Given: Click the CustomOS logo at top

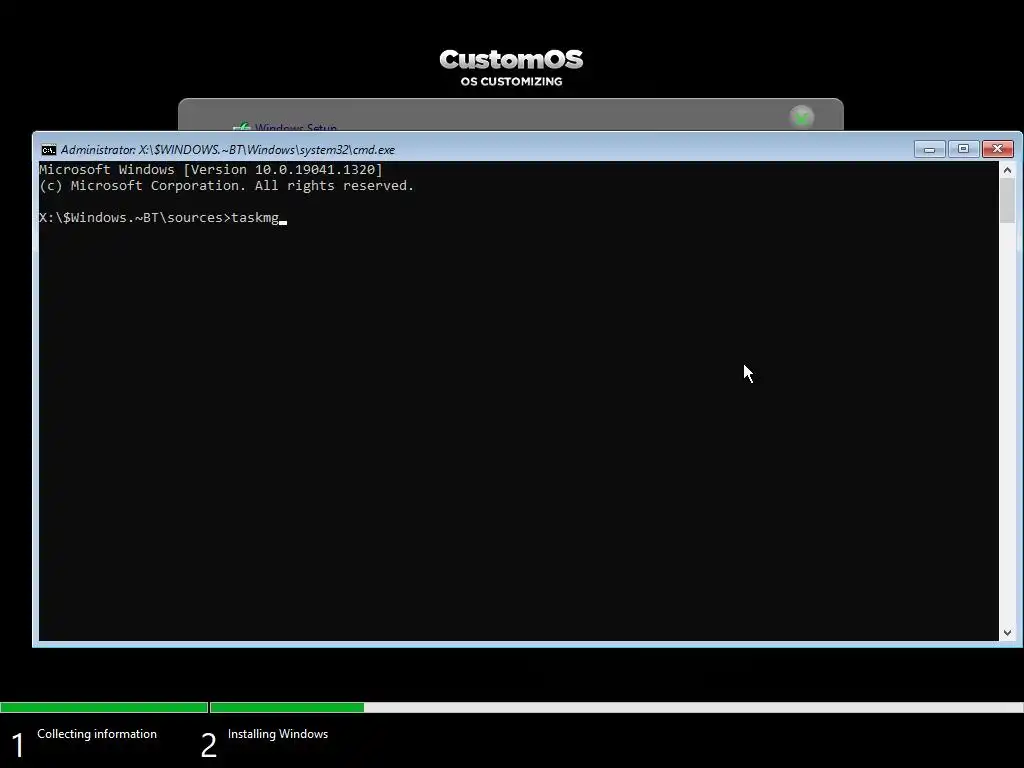Looking at the screenshot, I should pyautogui.click(x=511, y=59).
